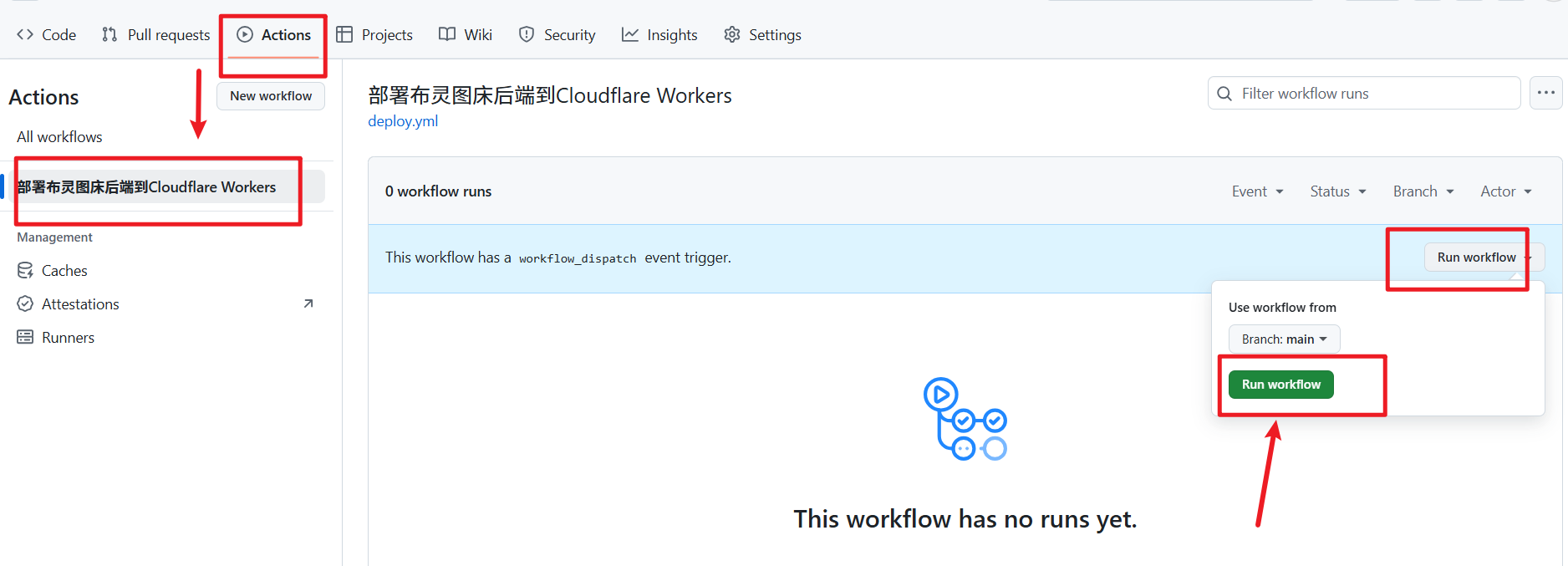Click the Projects table icon

click(344, 34)
